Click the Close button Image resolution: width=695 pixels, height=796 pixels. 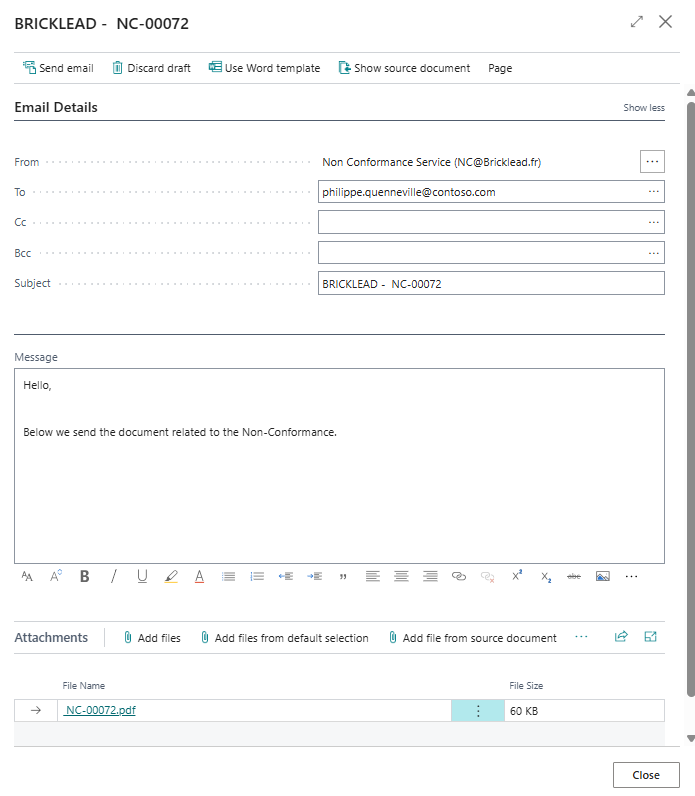click(x=645, y=775)
